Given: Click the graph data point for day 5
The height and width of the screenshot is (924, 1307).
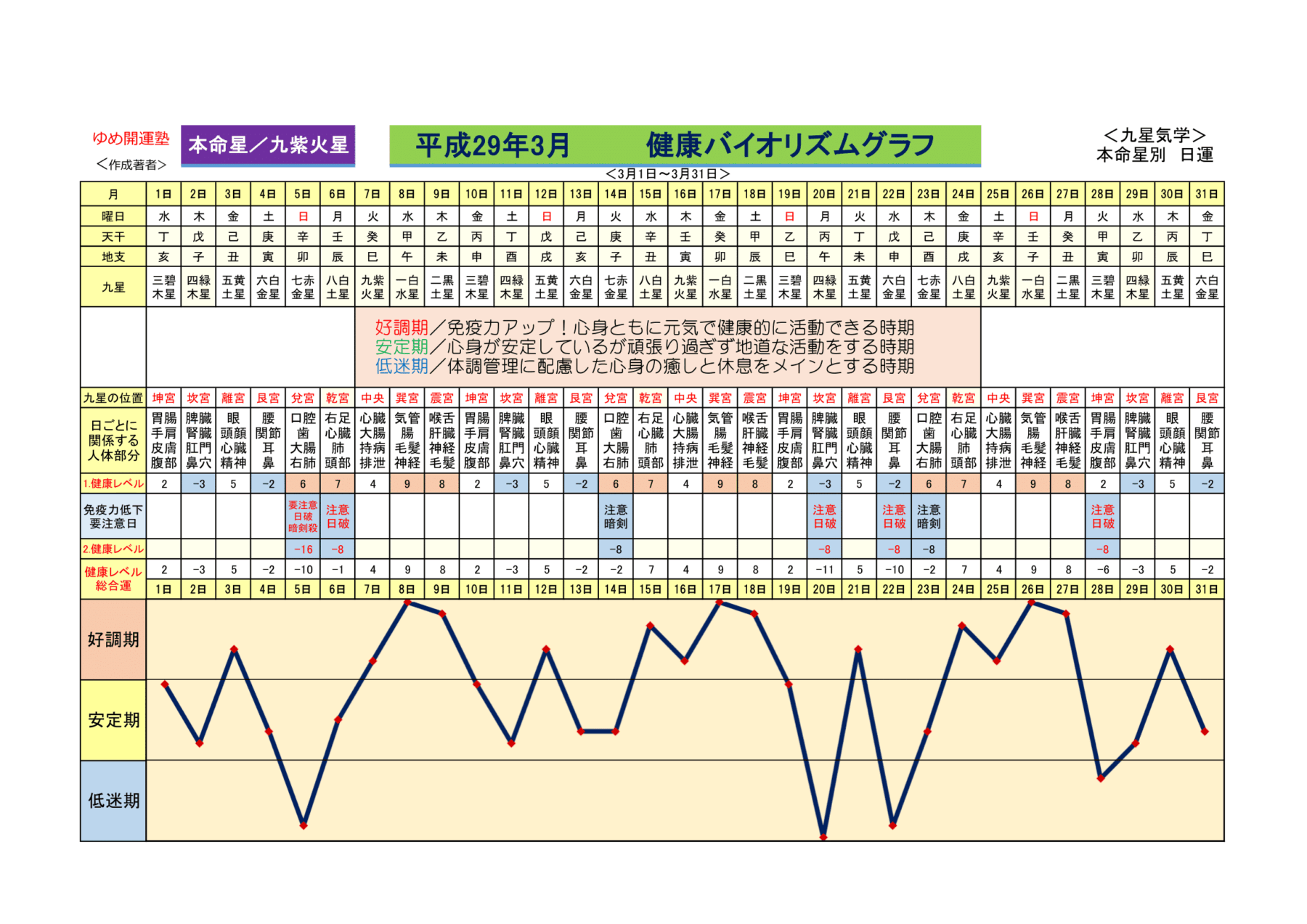Looking at the screenshot, I should 304,825.
